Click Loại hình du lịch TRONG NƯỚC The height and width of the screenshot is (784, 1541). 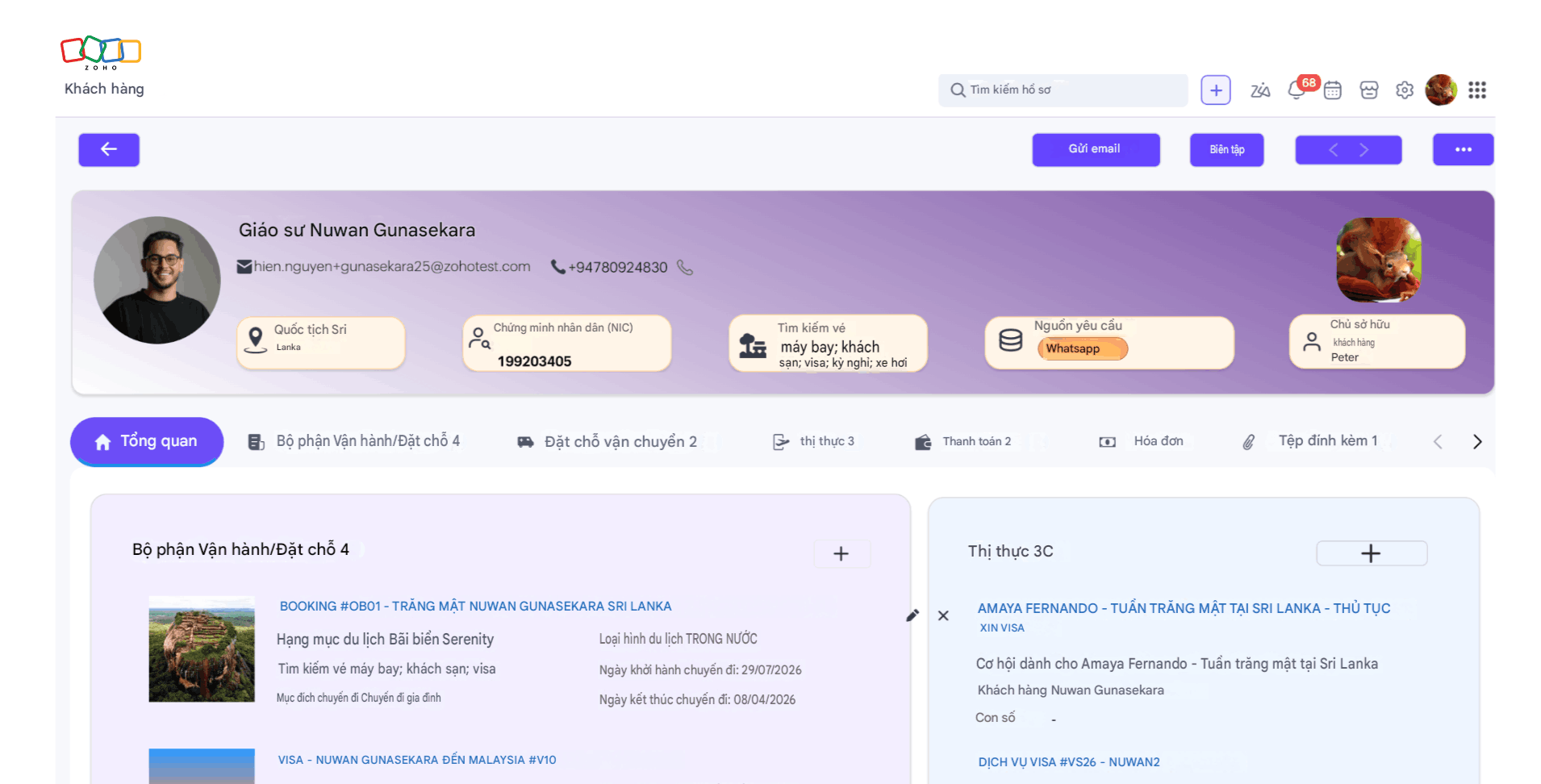[x=678, y=639]
